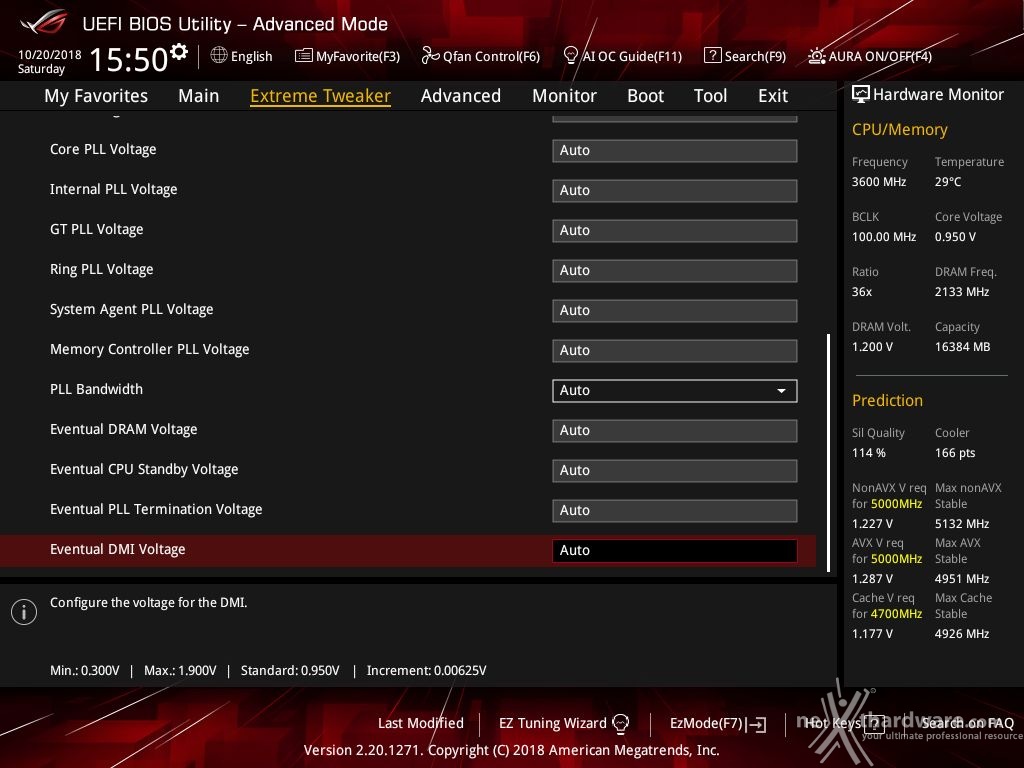This screenshot has width=1024, height=768.
Task: Edit the Internal PLL Voltage field
Action: (x=675, y=191)
